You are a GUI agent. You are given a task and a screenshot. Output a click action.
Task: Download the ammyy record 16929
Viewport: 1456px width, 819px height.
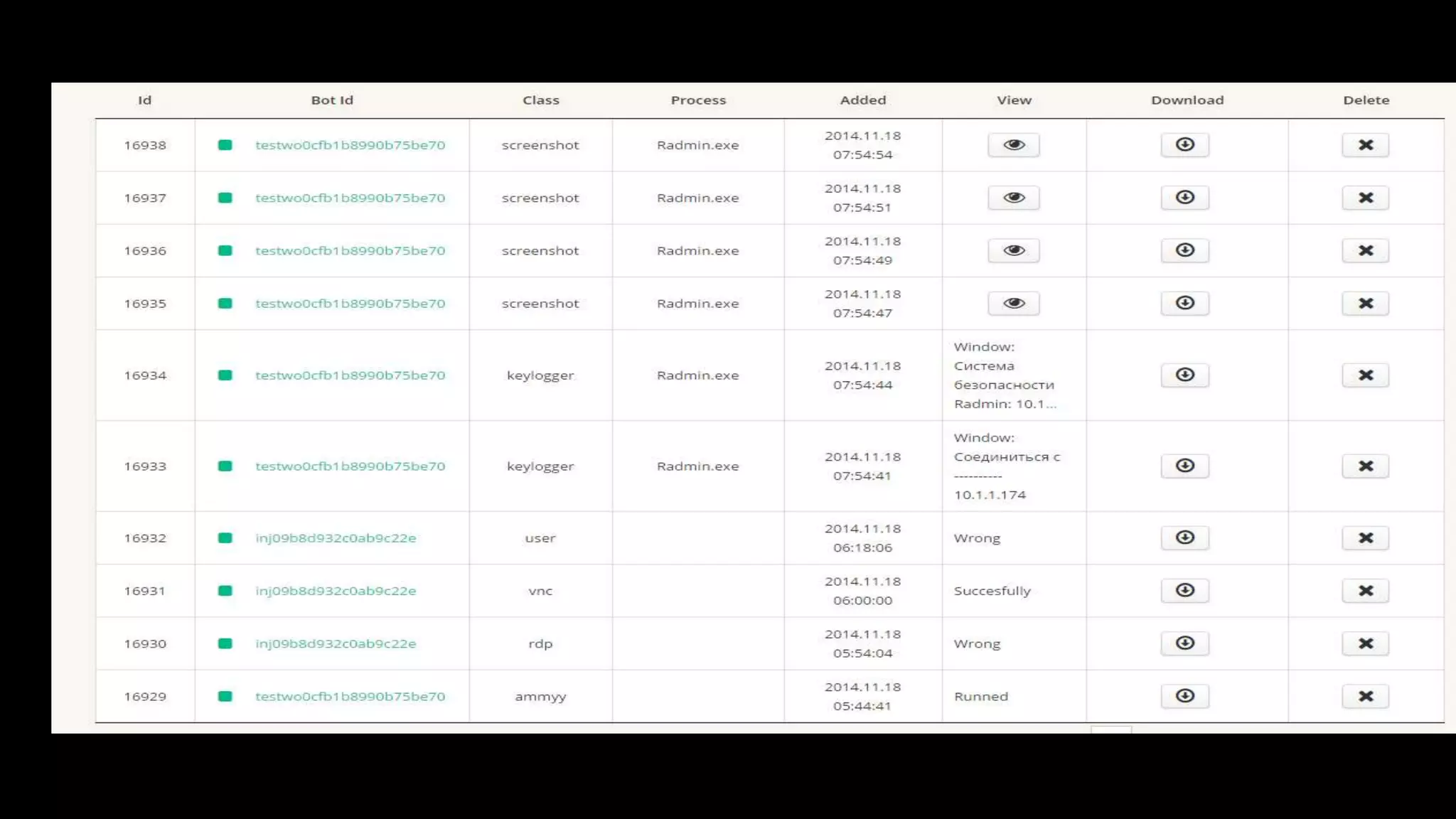click(1184, 696)
